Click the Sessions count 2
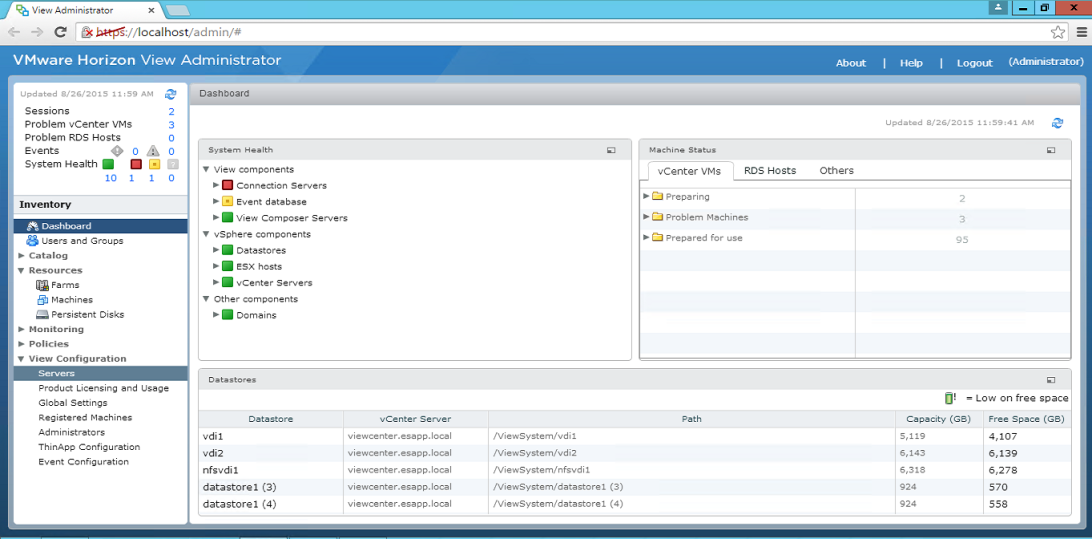1092x539 pixels. coord(171,111)
